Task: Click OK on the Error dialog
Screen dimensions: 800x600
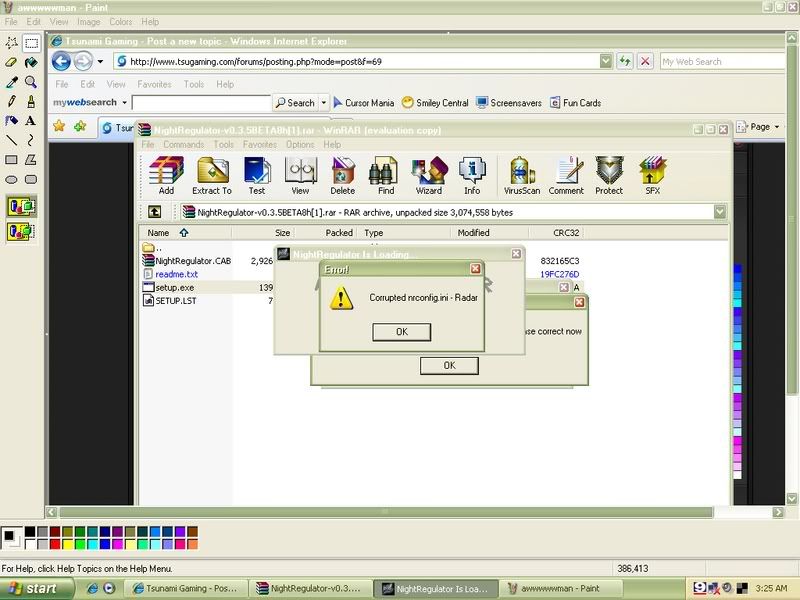Action: 401,332
